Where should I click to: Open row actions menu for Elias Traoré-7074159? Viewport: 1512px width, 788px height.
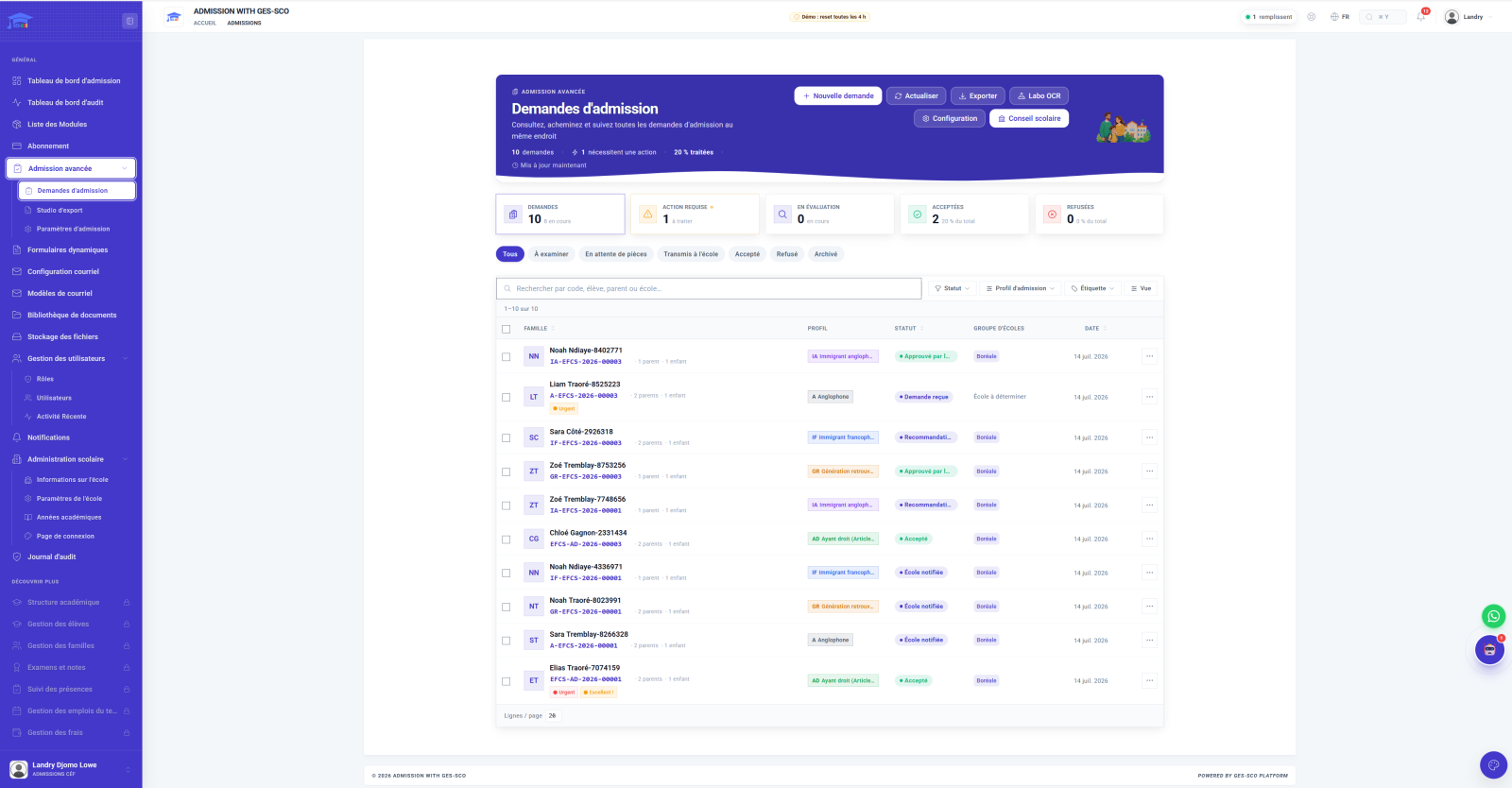click(1149, 680)
